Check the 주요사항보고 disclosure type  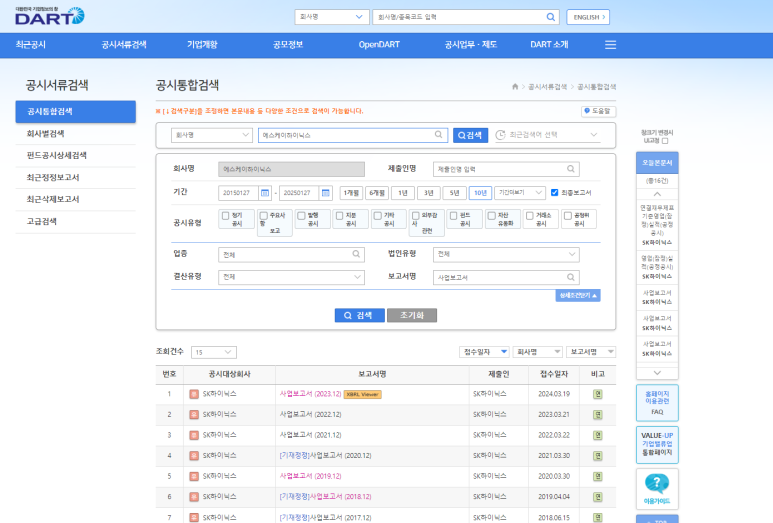click(264, 216)
